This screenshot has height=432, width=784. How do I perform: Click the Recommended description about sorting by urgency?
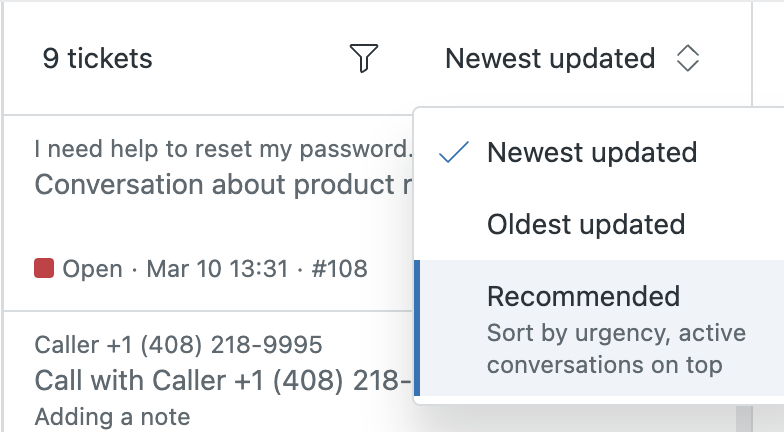click(x=604, y=348)
